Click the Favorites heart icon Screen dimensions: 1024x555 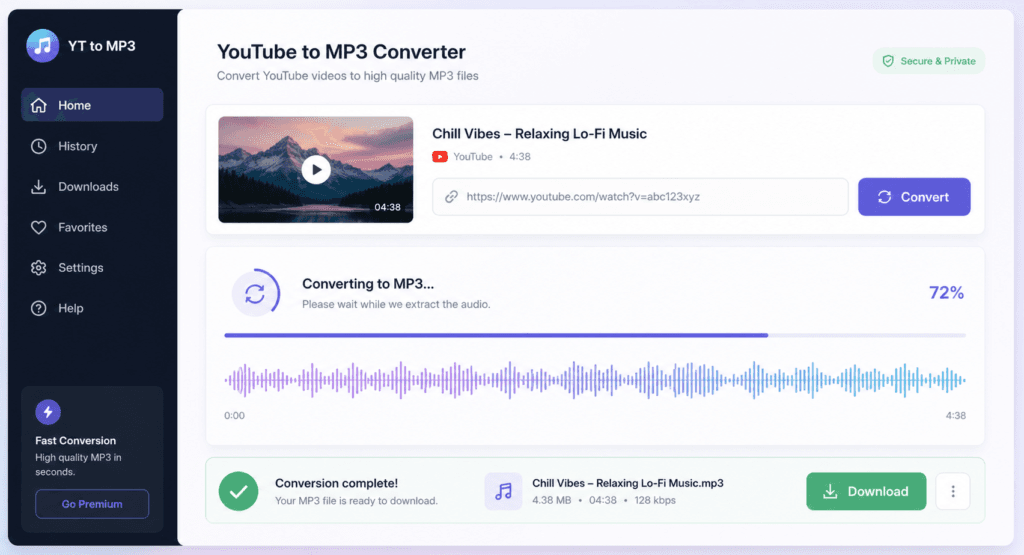pos(39,227)
